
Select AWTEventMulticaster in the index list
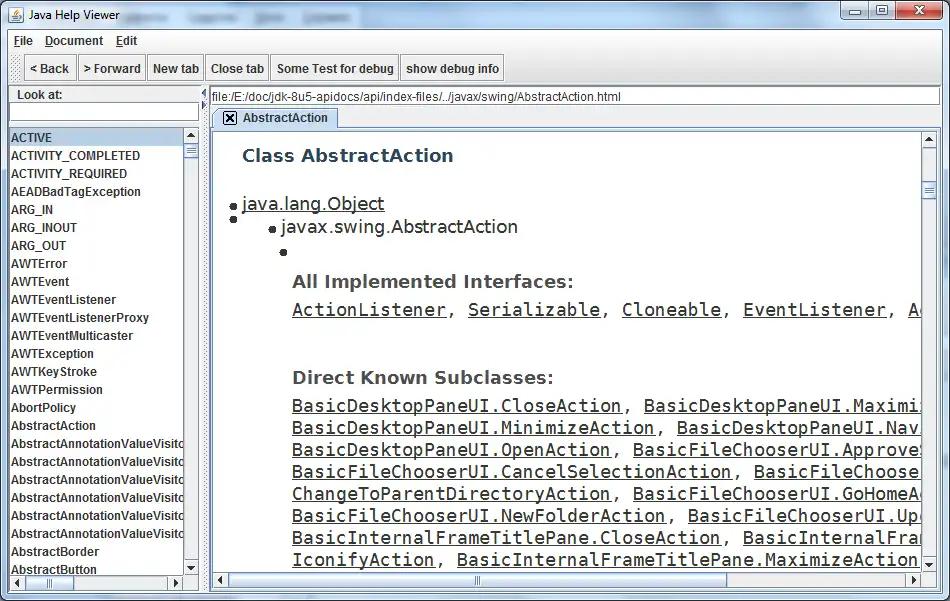pyautogui.click(x=96, y=336)
